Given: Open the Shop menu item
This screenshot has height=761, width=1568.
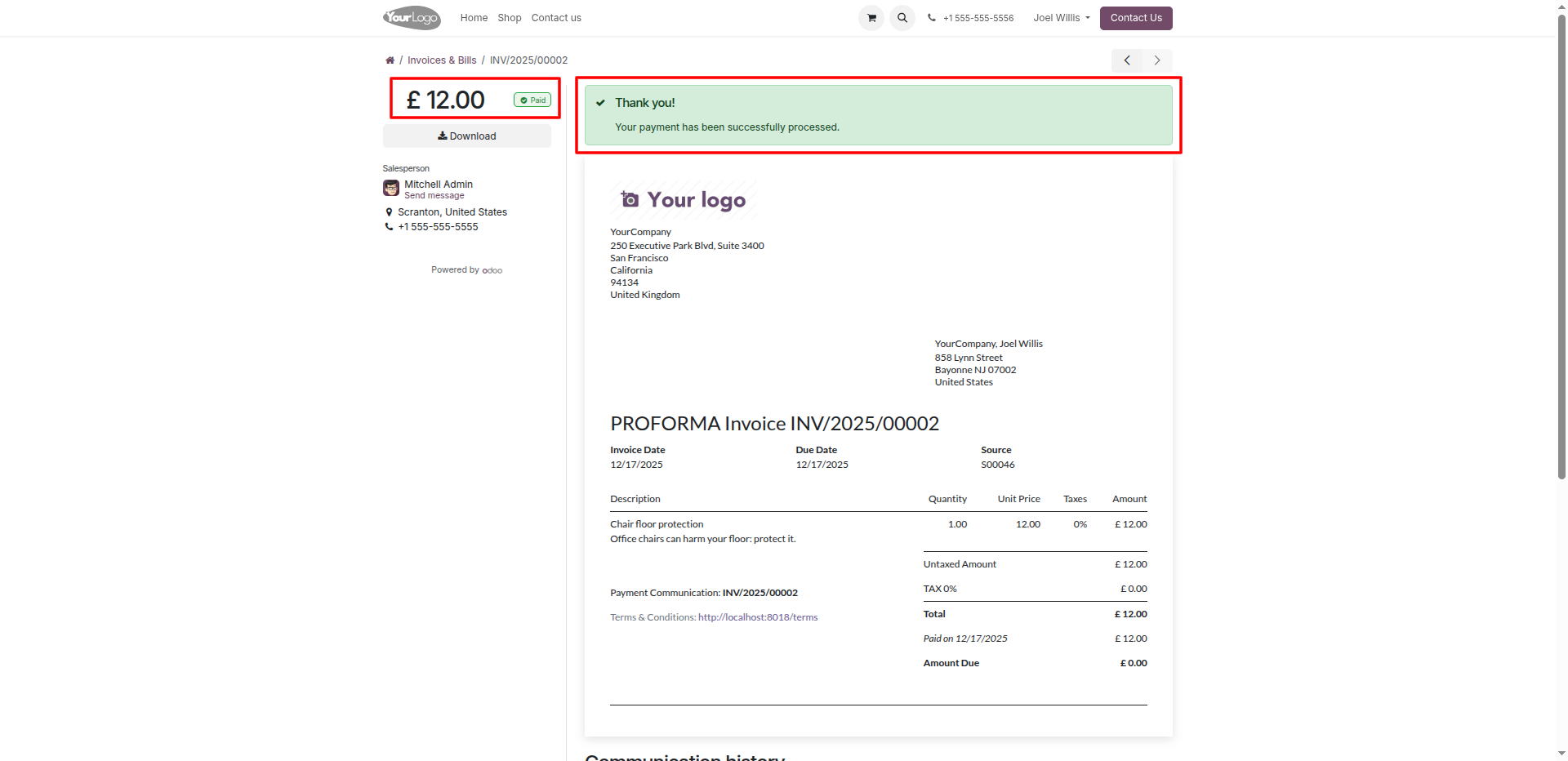Looking at the screenshot, I should (x=510, y=18).
